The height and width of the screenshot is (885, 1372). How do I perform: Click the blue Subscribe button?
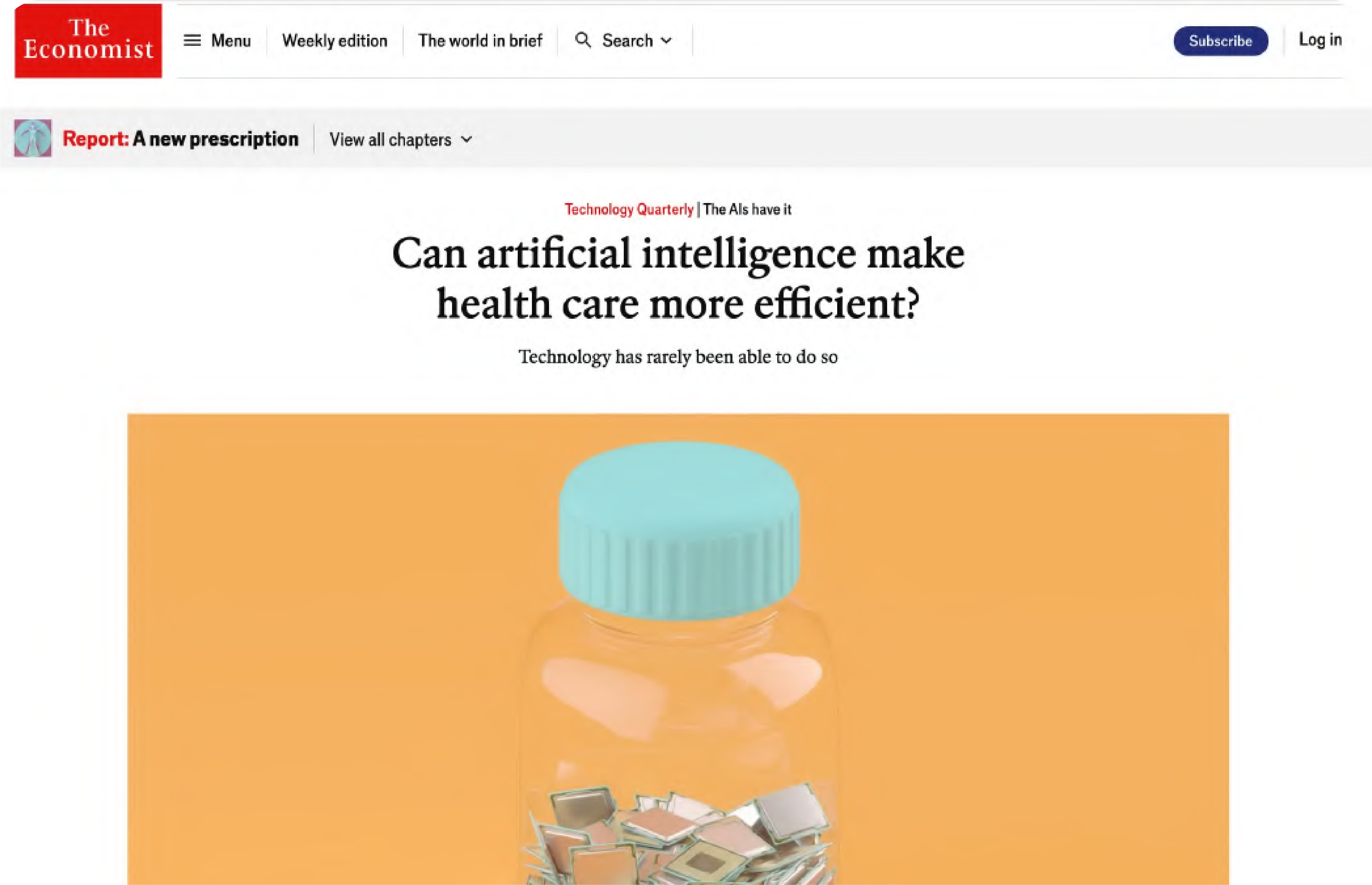coord(1220,41)
